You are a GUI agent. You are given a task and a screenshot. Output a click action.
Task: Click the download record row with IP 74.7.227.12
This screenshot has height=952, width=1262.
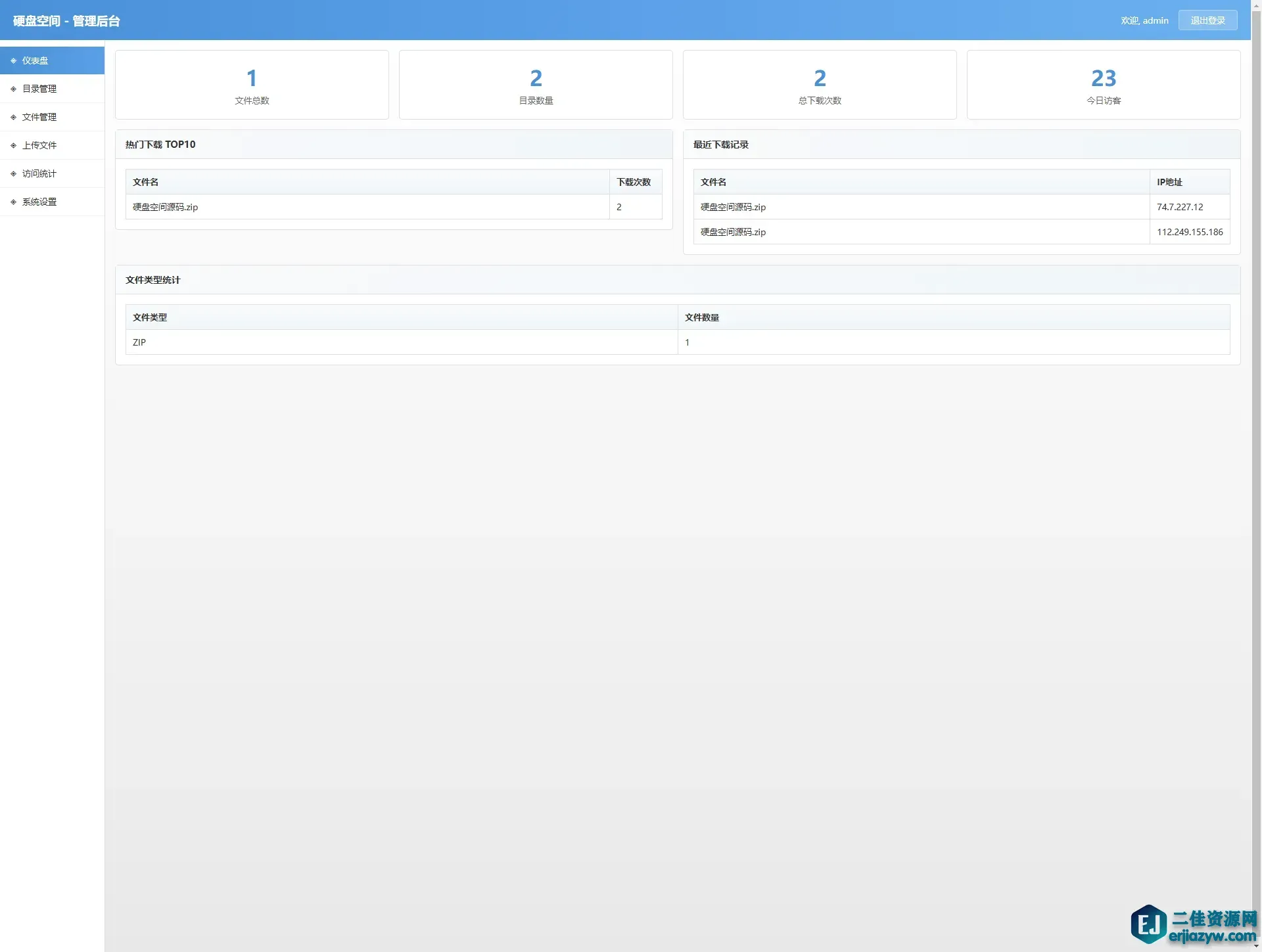click(x=1179, y=207)
